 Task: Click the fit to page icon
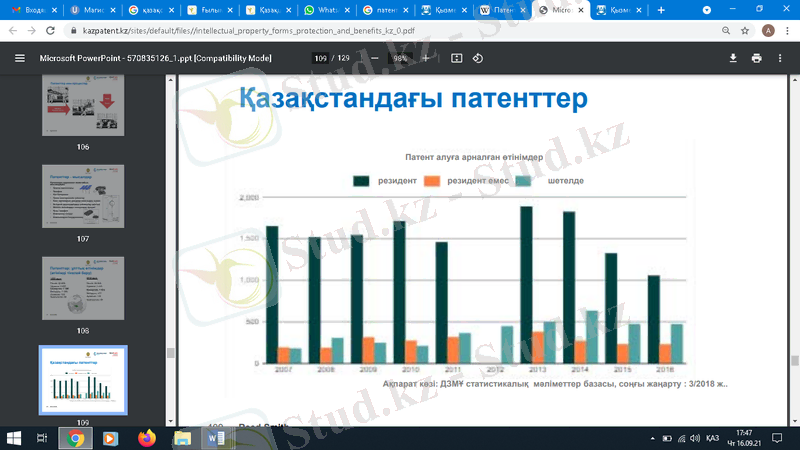(x=457, y=58)
